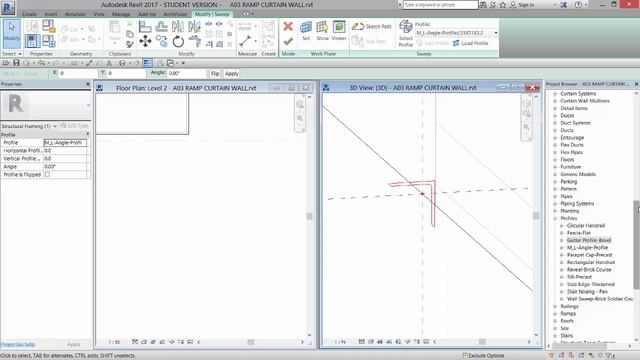Close the Properties palette

(88, 84)
